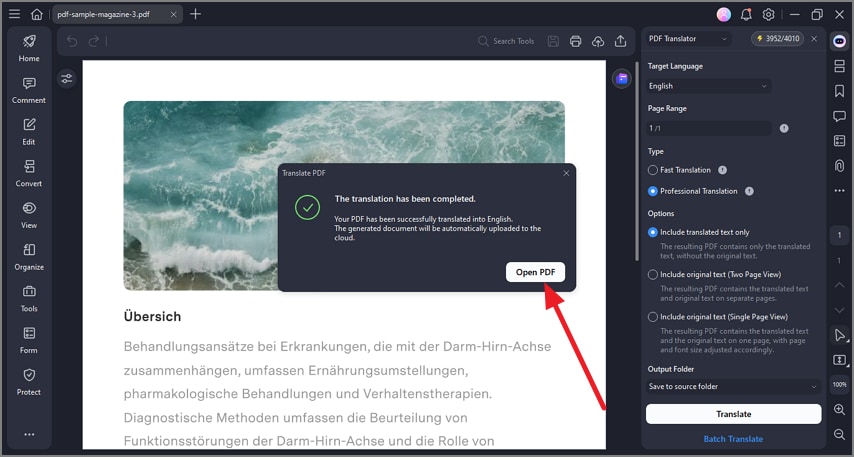Open form fields list panel icon
Viewport: 854px width, 457px height.
839,141
